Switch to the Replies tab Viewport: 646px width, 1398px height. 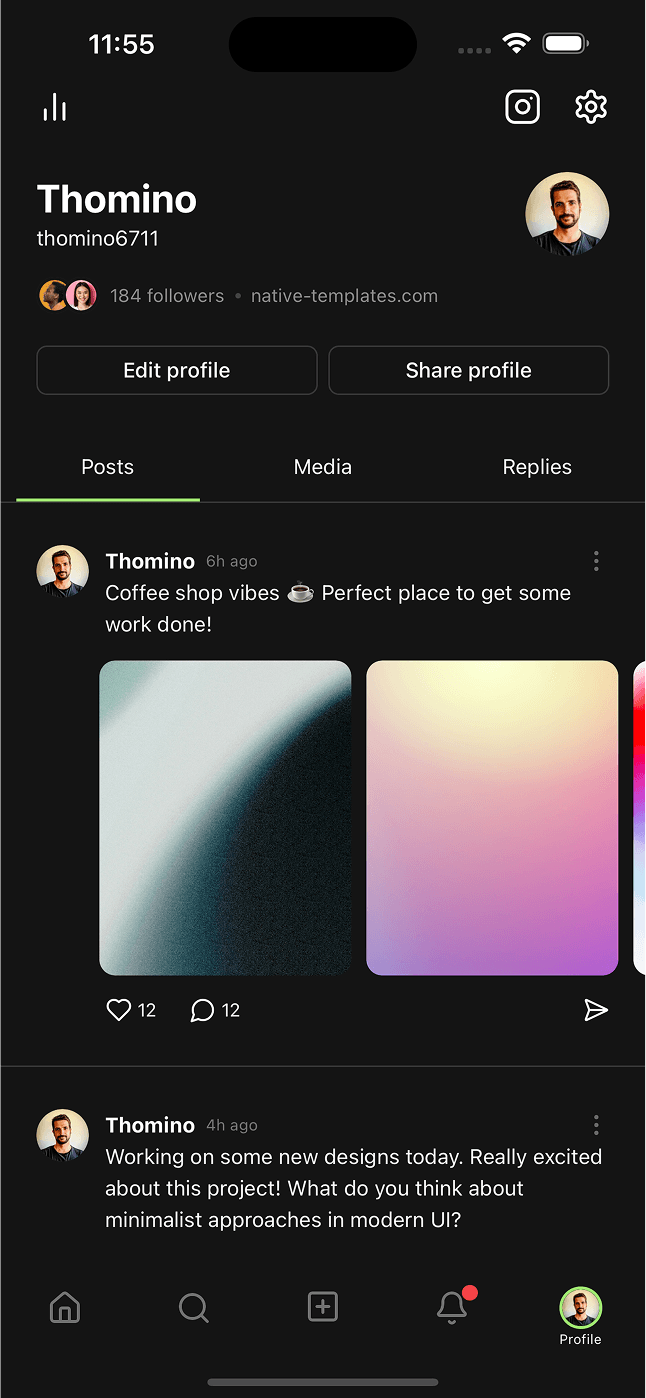click(537, 466)
